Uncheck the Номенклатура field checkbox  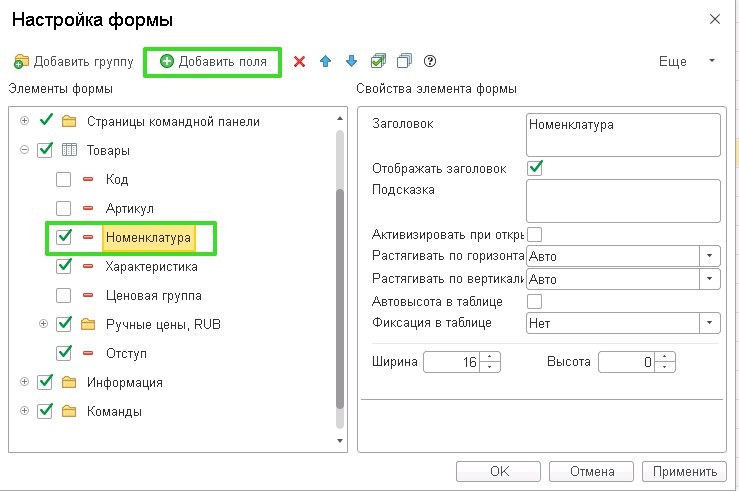(64, 237)
